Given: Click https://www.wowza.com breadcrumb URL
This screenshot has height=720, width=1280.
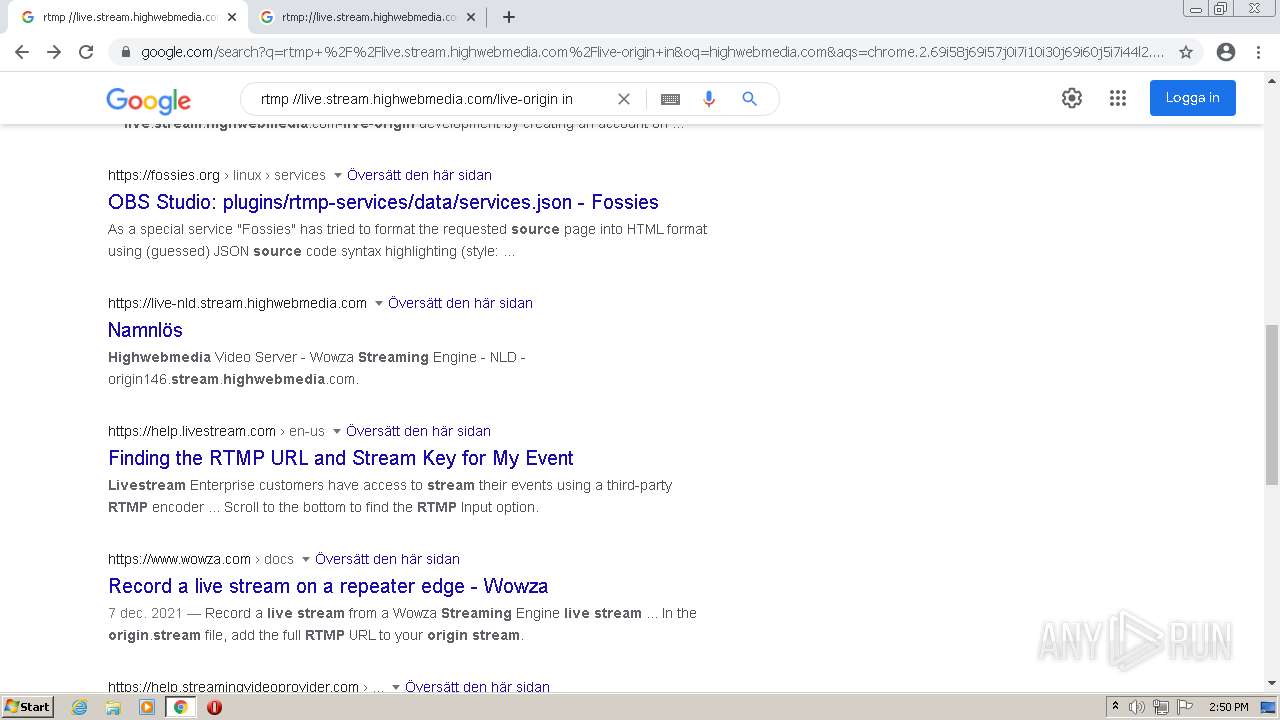Looking at the screenshot, I should (x=180, y=559).
